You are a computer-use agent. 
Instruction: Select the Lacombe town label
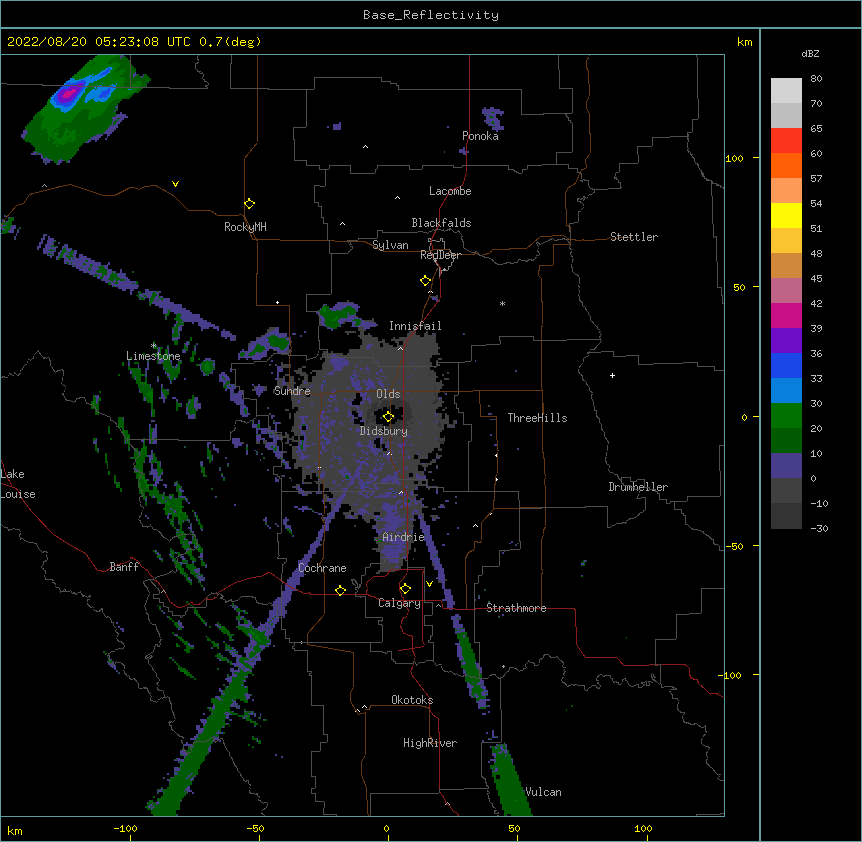pos(450,191)
